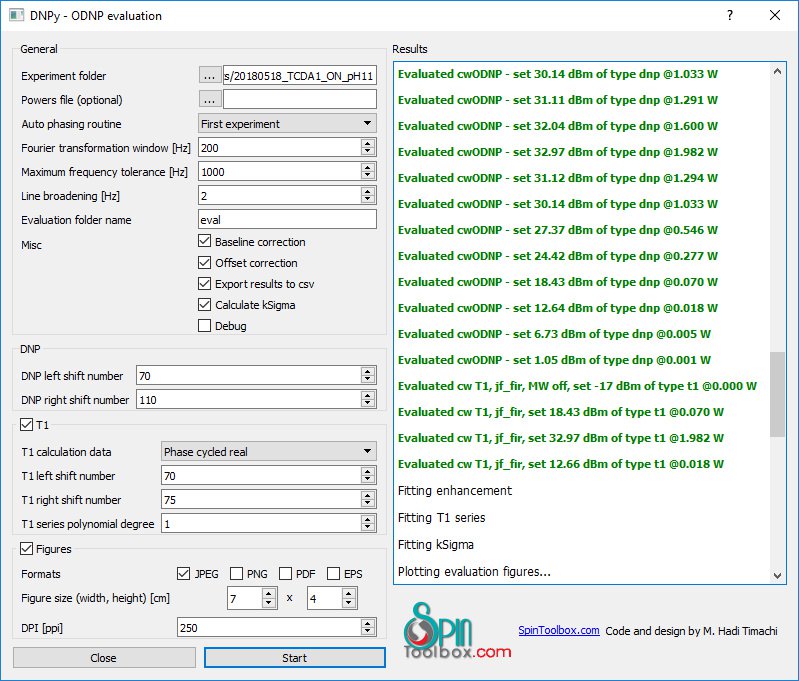Open the Powers file browse button
Image resolution: width=799 pixels, height=681 pixels.
(x=209, y=99)
